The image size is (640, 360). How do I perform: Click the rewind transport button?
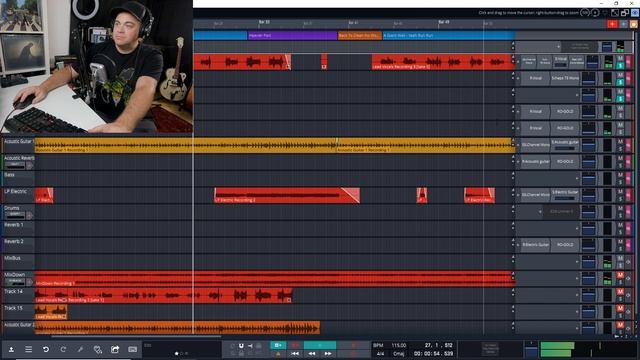tap(312, 353)
